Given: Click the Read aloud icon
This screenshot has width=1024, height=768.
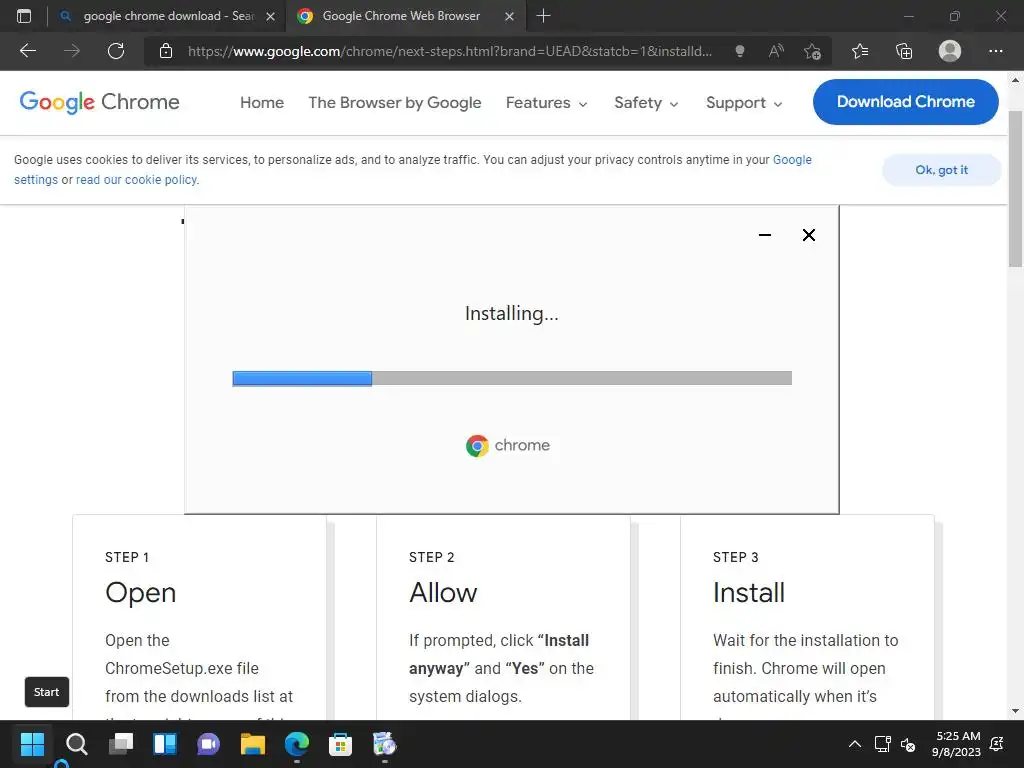Looking at the screenshot, I should point(776,51).
